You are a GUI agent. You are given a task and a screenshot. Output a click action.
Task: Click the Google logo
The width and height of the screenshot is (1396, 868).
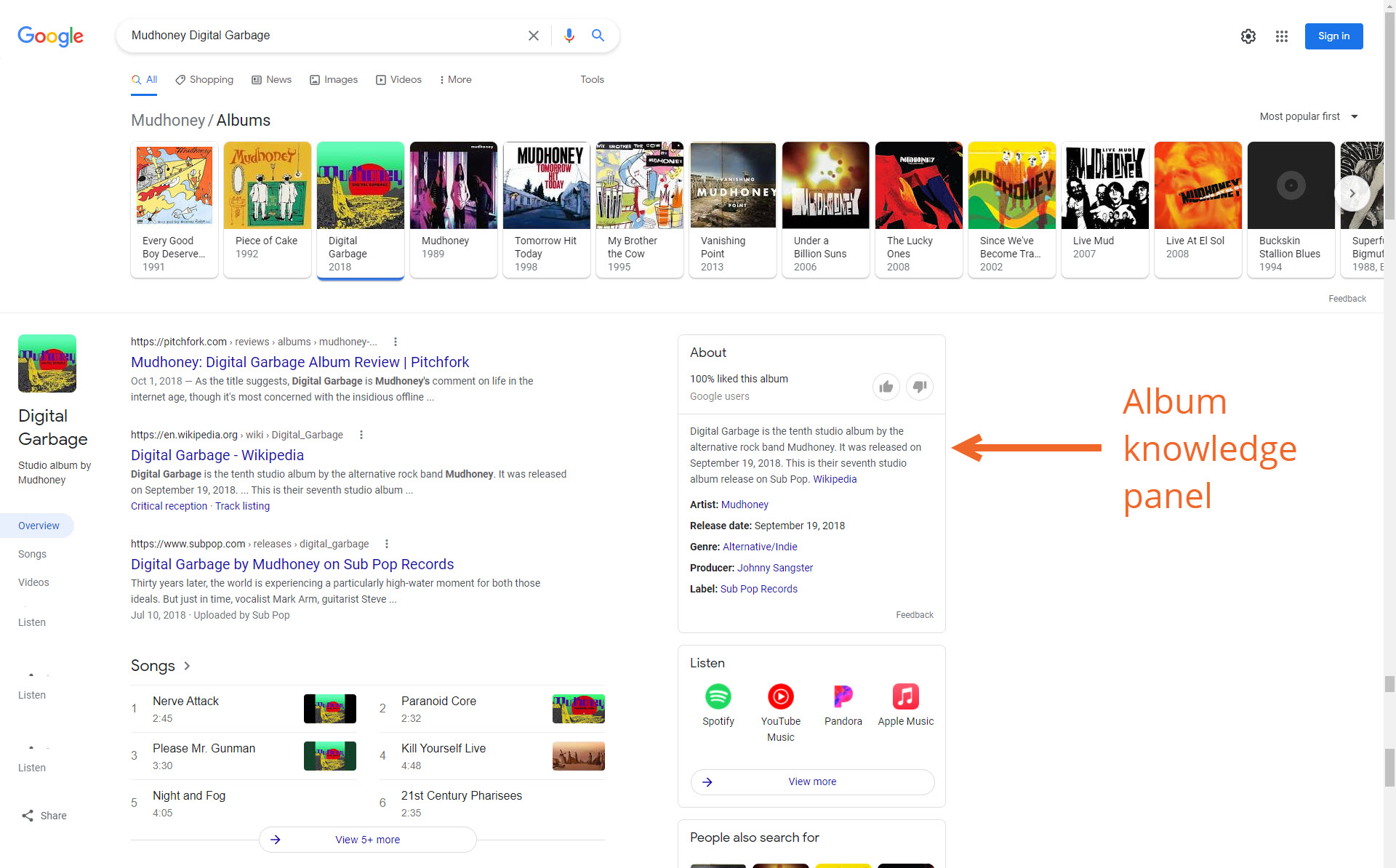[50, 36]
